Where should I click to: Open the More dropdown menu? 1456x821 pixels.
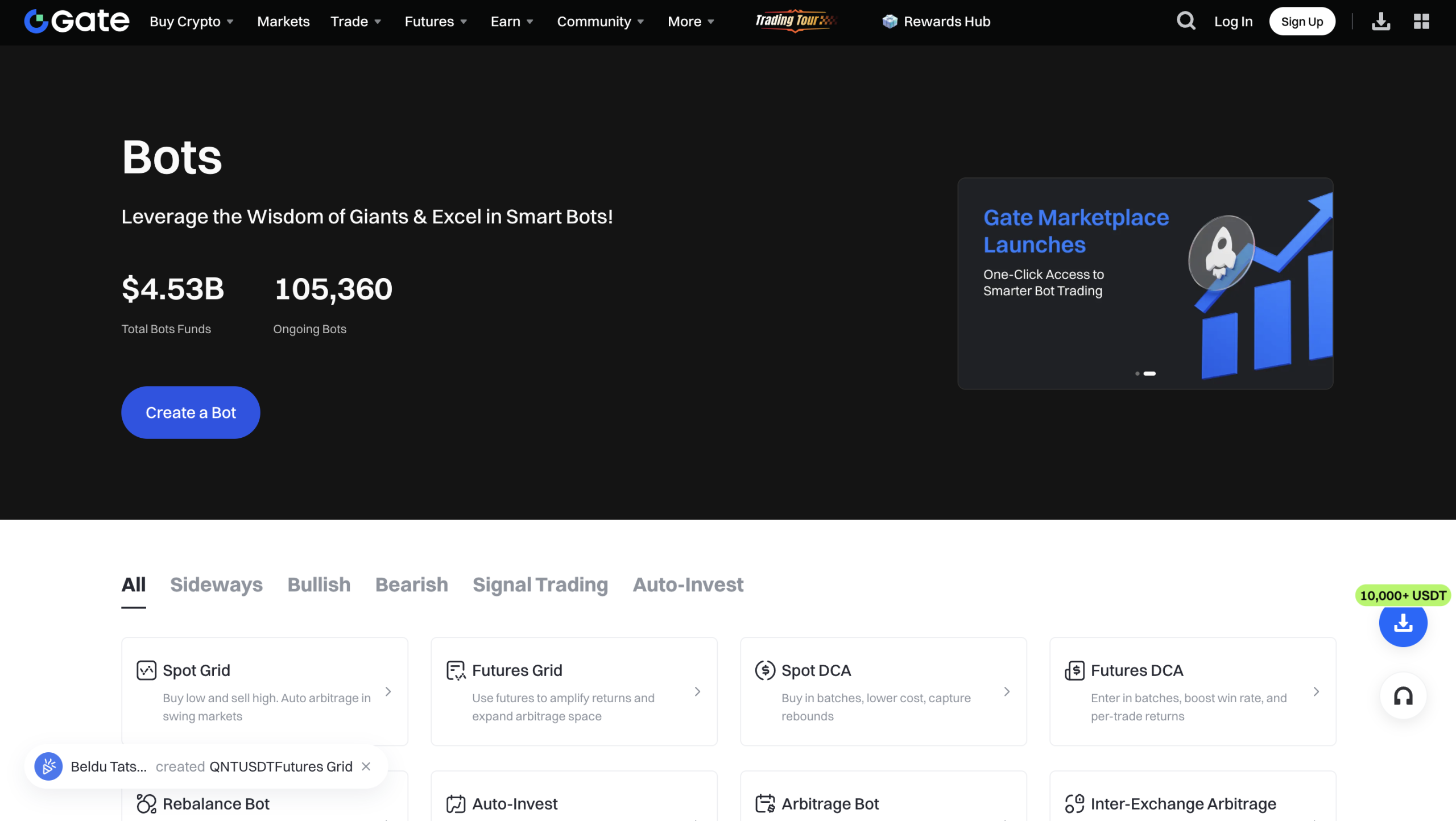[x=690, y=22]
